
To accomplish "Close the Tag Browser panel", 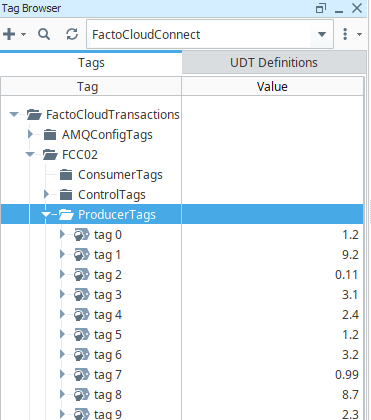I will [x=357, y=8].
